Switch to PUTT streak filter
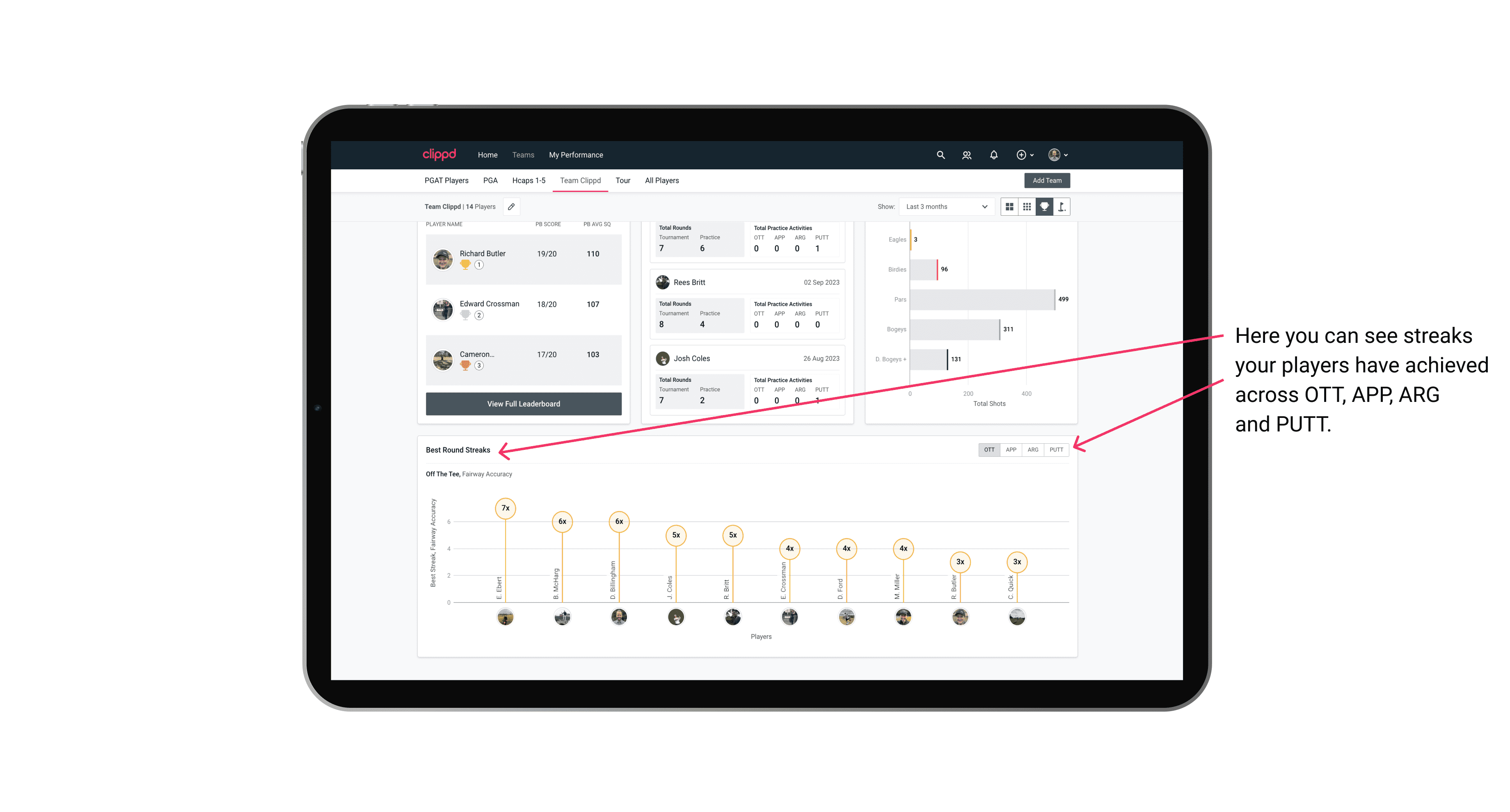Viewport: 1510px width, 812px height. [x=1056, y=449]
